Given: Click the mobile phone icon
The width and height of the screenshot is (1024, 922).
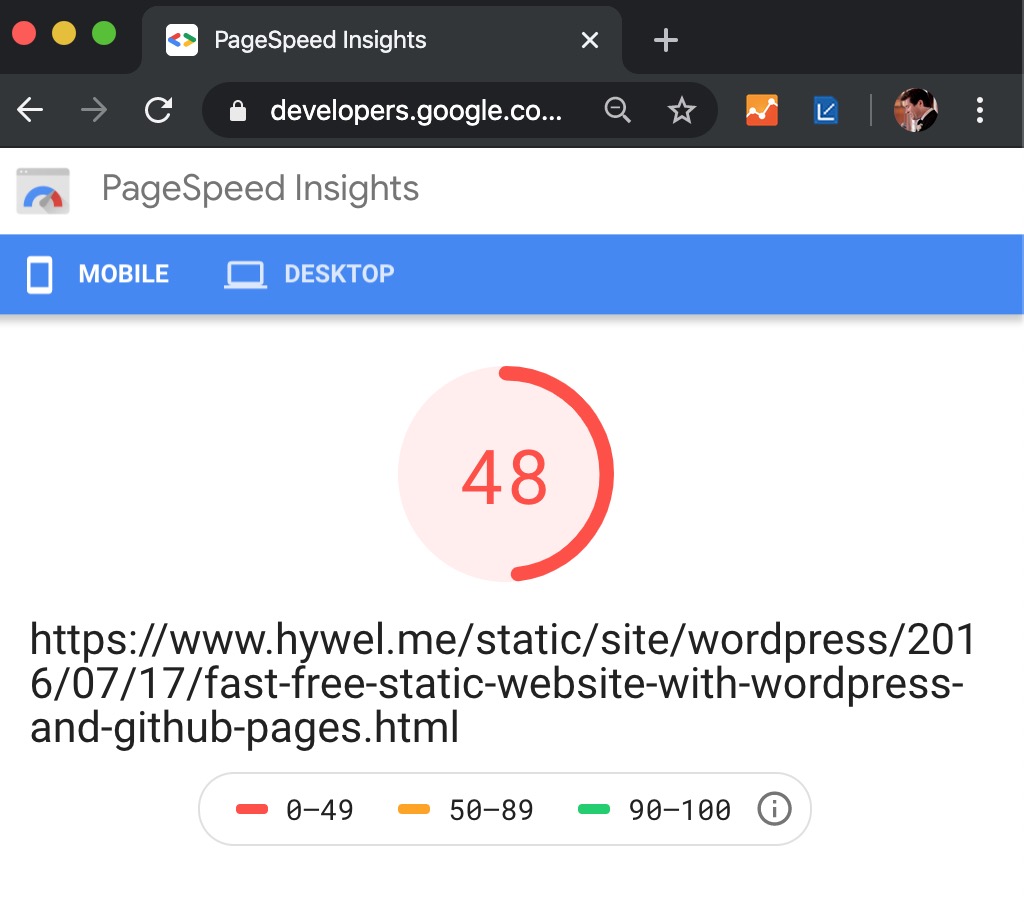Looking at the screenshot, I should click(x=39, y=275).
